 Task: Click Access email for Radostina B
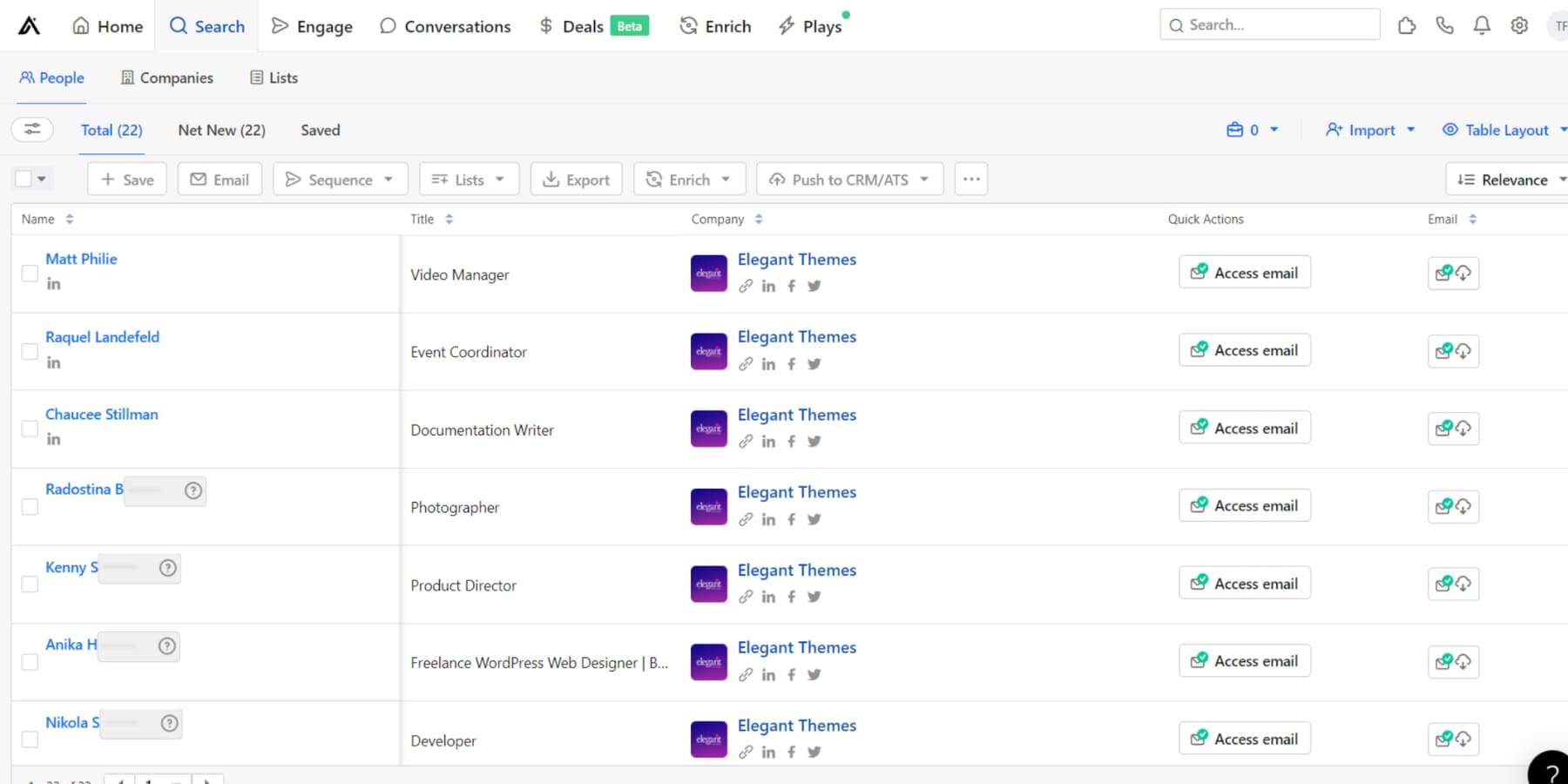(x=1244, y=505)
